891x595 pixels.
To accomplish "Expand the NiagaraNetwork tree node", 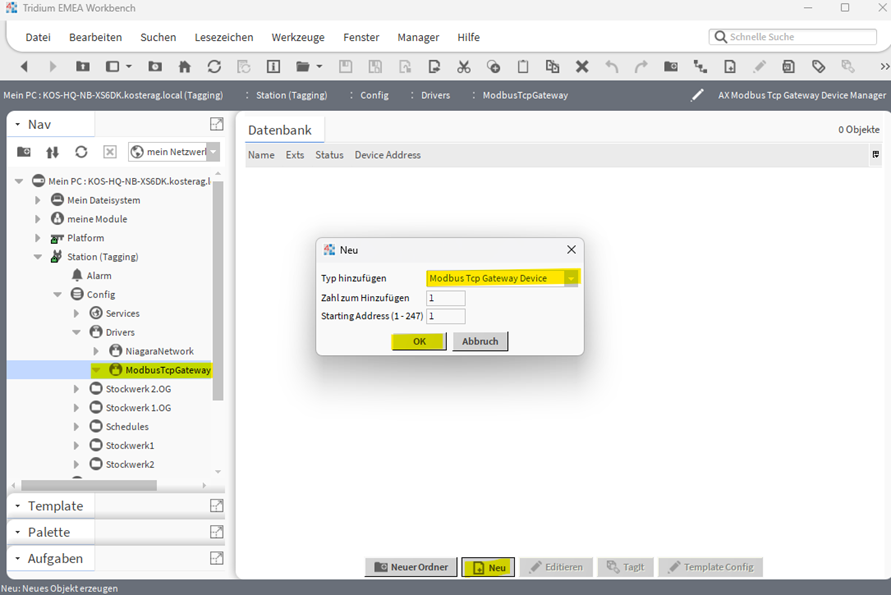I will pyautogui.click(x=96, y=351).
